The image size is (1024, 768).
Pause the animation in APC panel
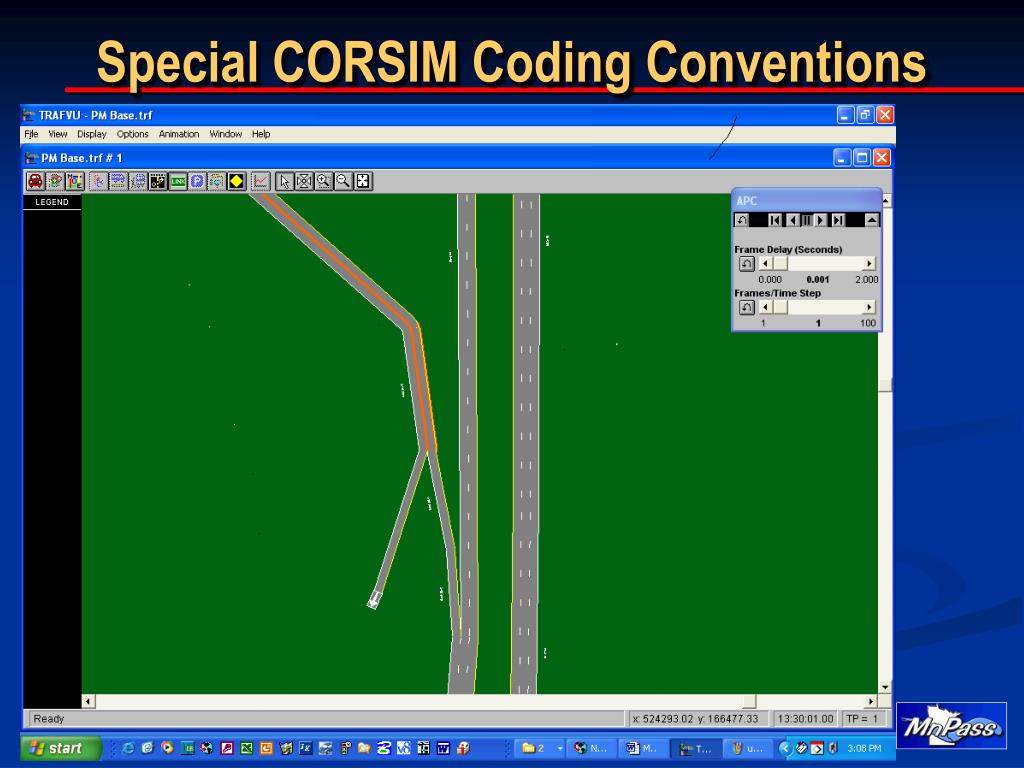click(806, 220)
